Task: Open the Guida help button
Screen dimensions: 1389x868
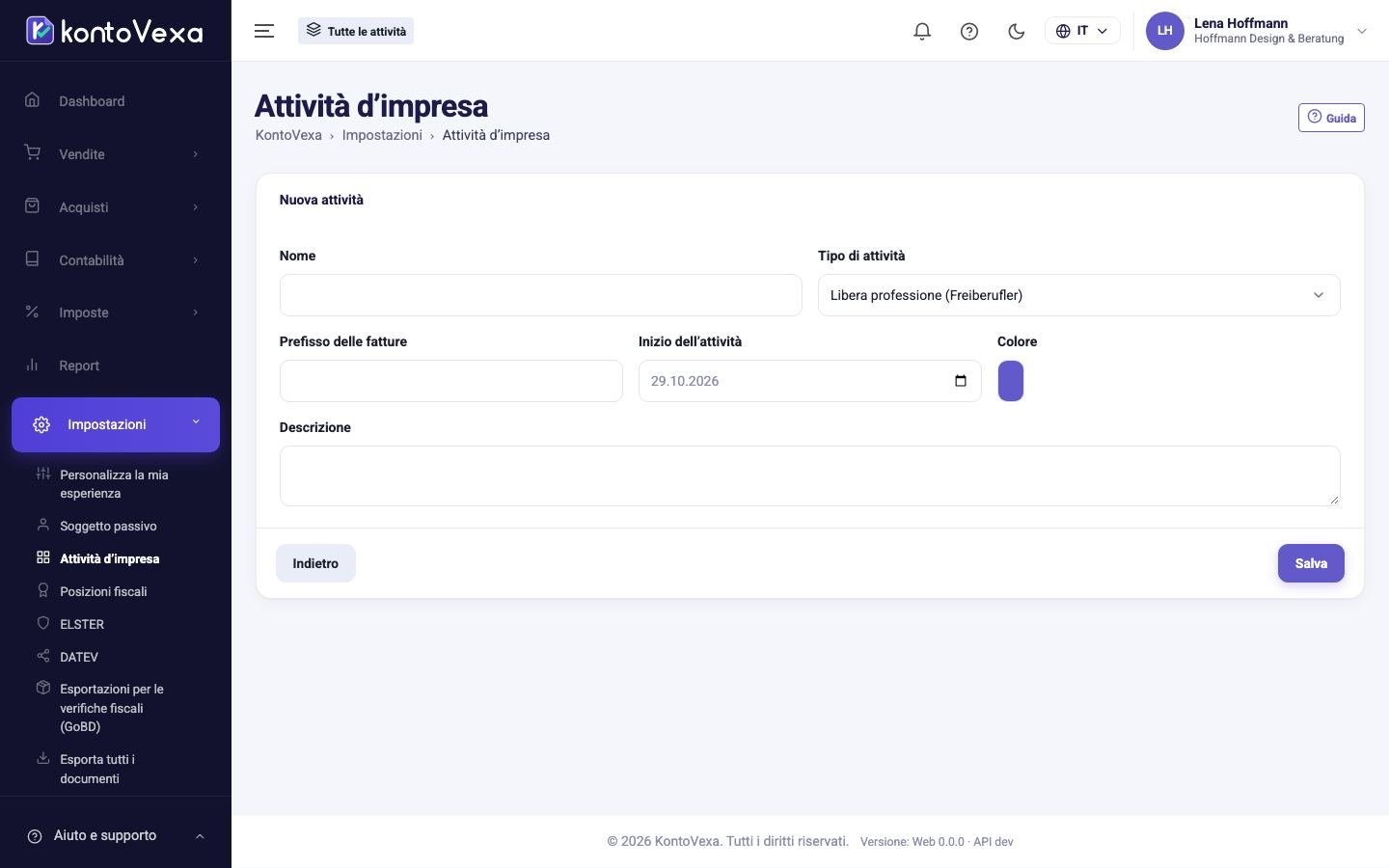Action: click(x=1331, y=118)
